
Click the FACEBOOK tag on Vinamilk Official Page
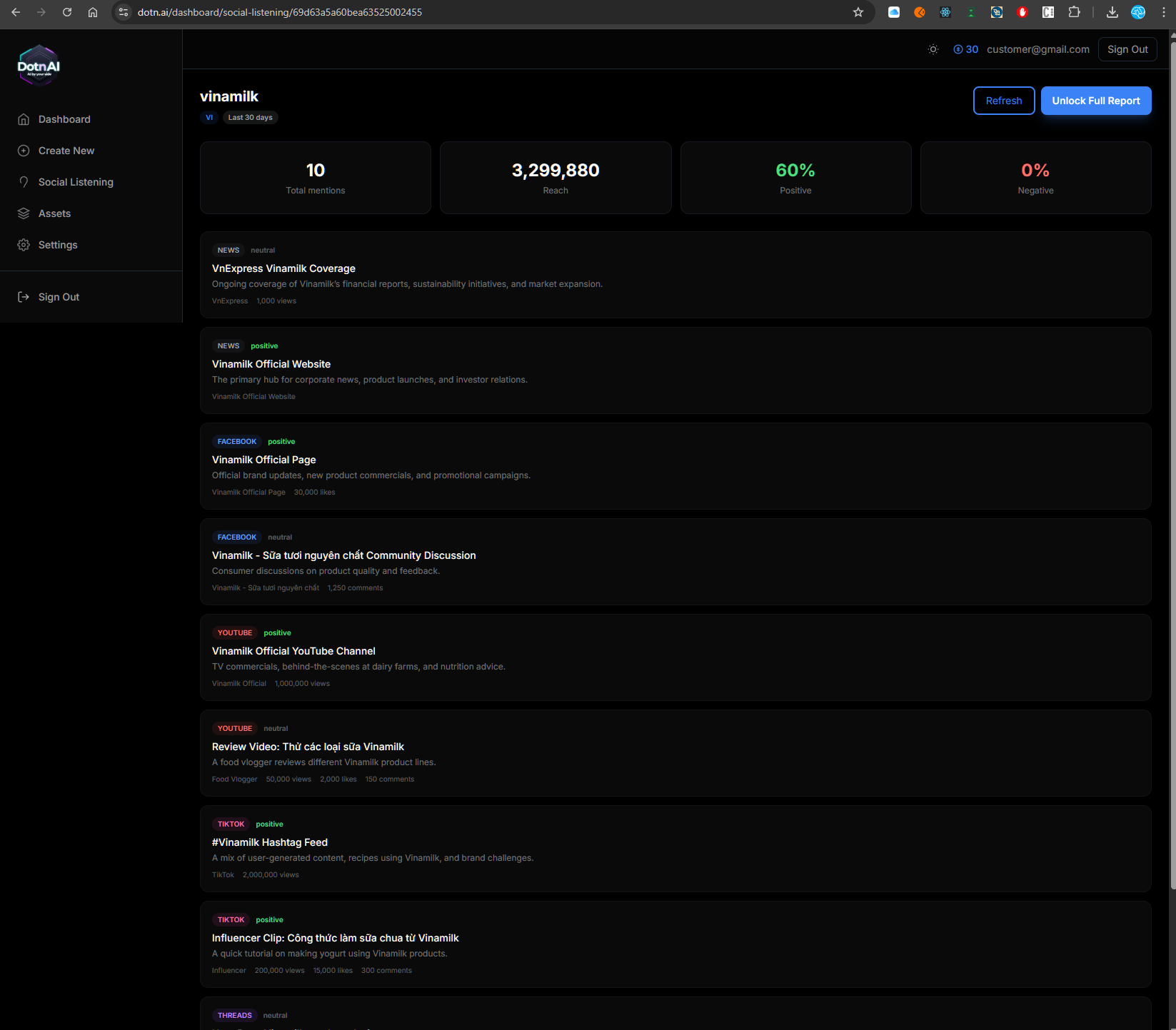(x=237, y=441)
